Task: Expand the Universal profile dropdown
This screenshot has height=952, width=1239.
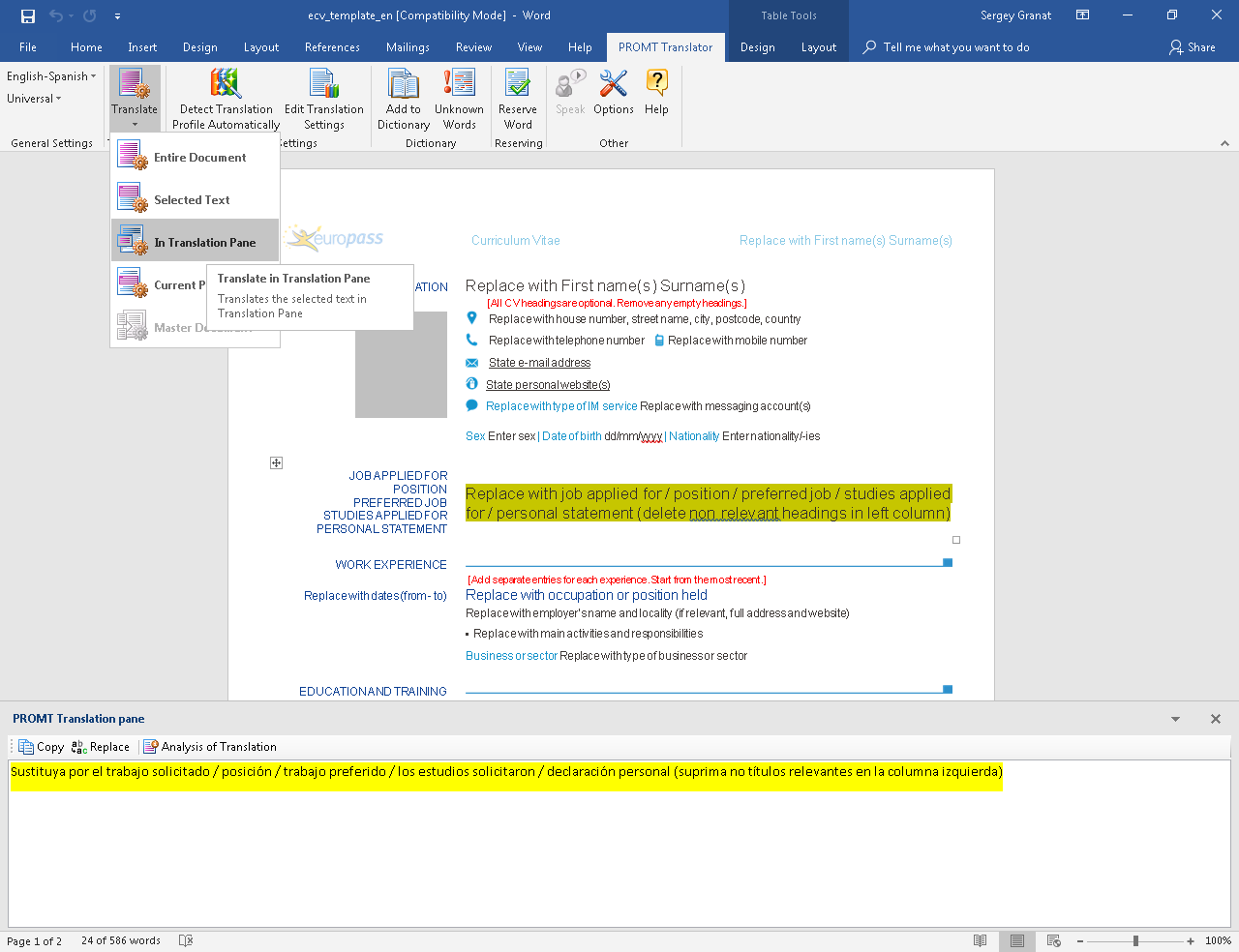Action: coord(34,99)
